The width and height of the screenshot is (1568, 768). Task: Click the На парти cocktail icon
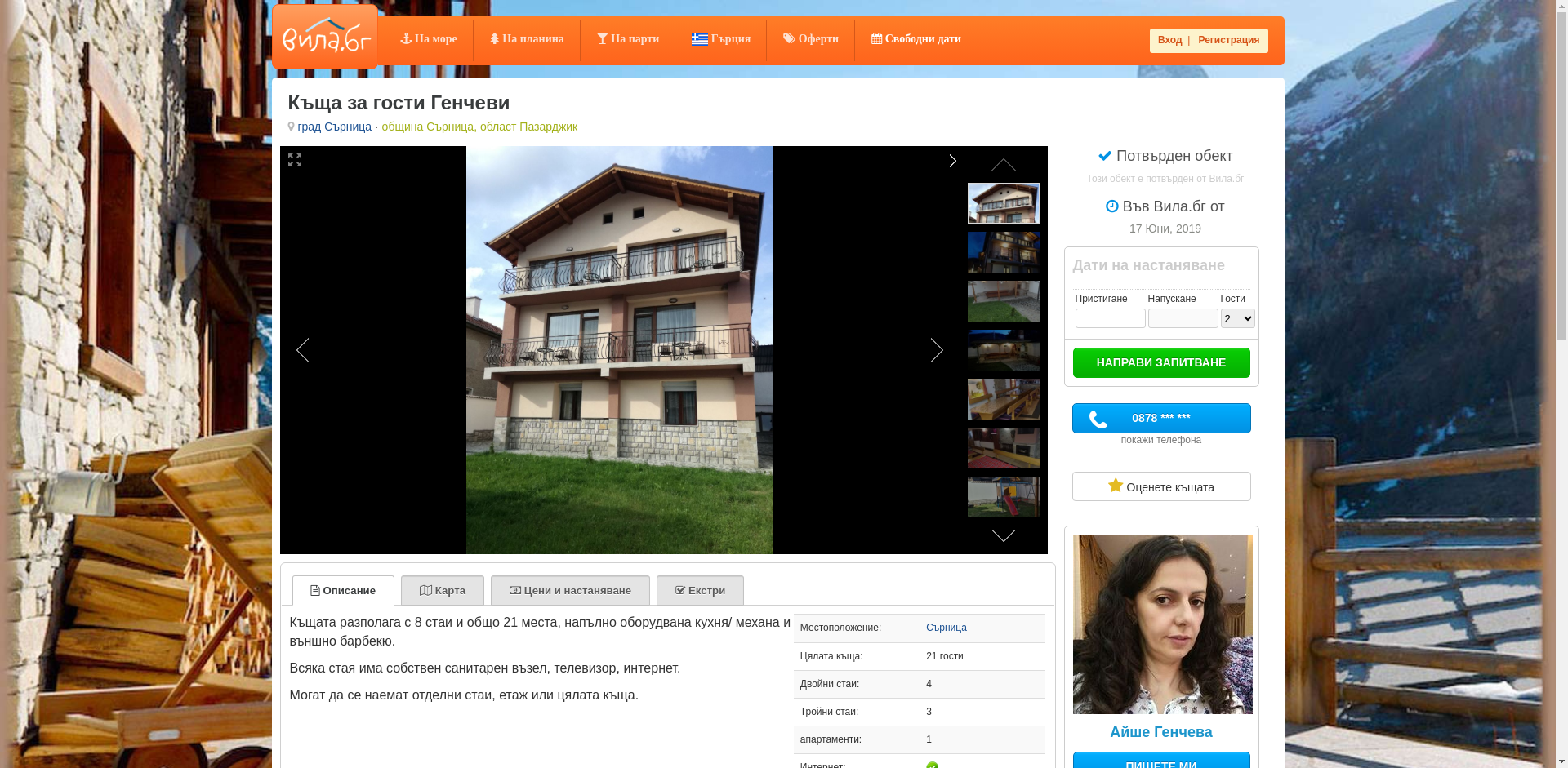click(x=602, y=38)
